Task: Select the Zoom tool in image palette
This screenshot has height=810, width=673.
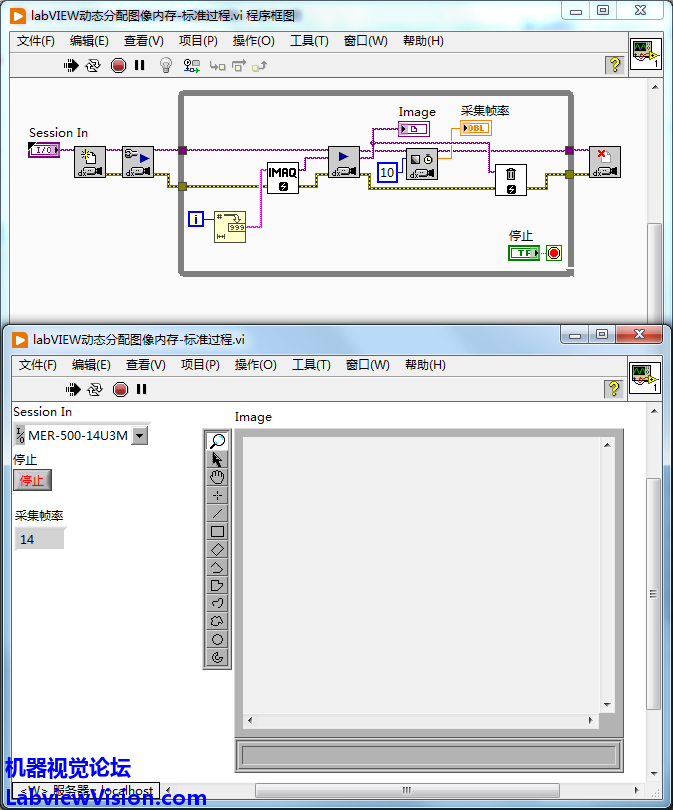Action: point(217,441)
